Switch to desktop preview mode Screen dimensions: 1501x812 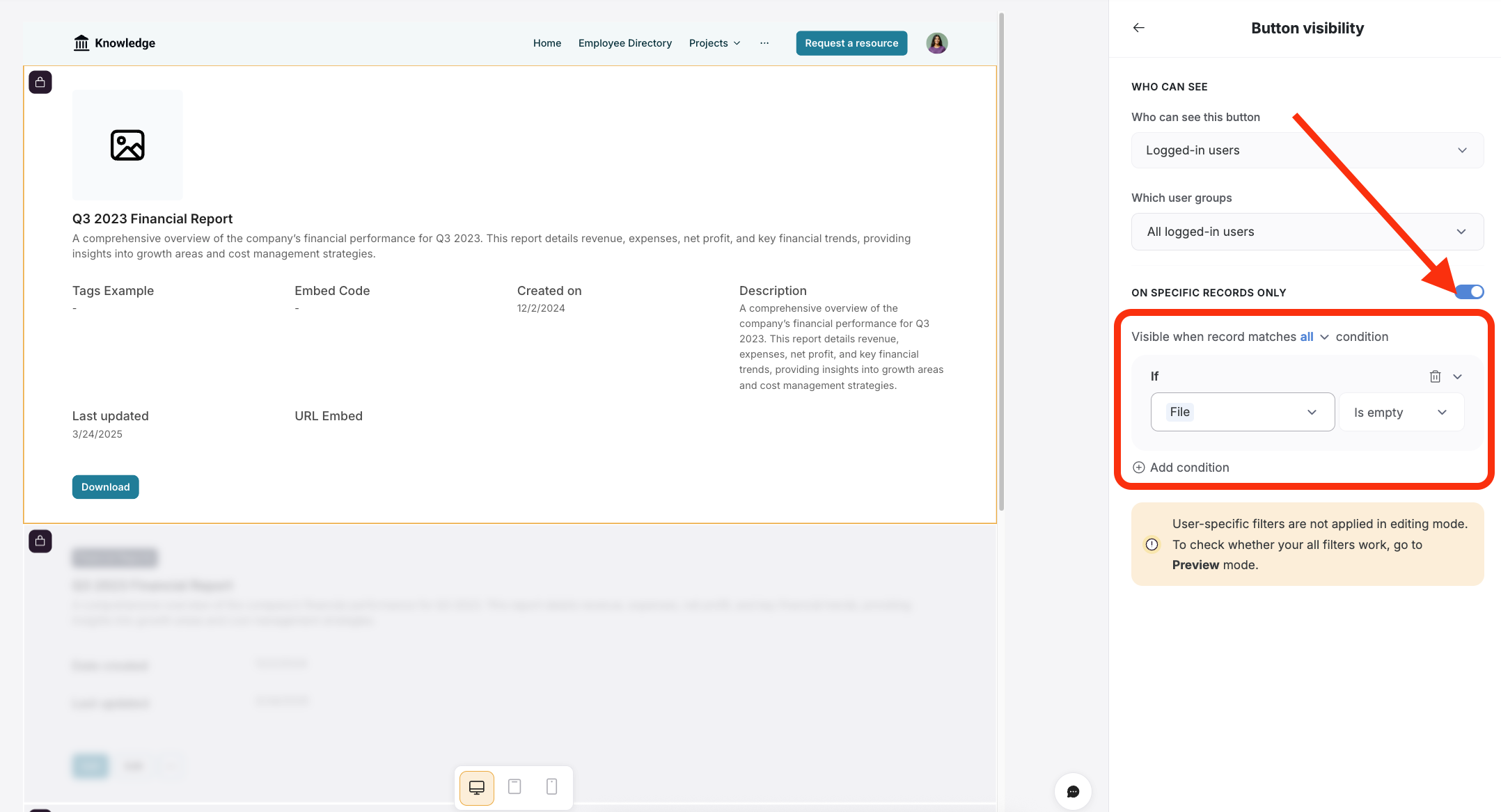477,787
